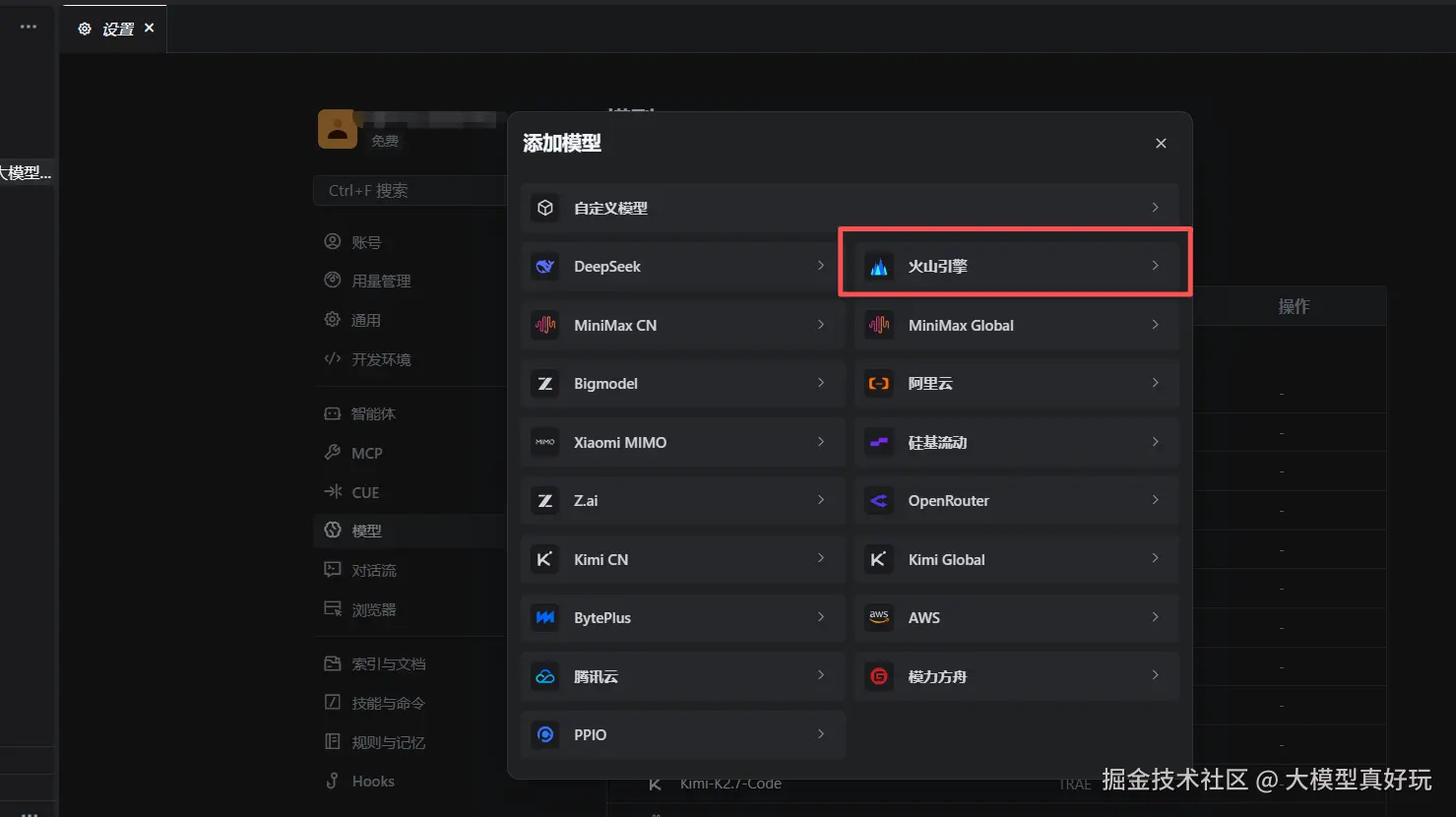The height and width of the screenshot is (817, 1456).
Task: Click the OpenRouter logo icon
Action: click(879, 501)
